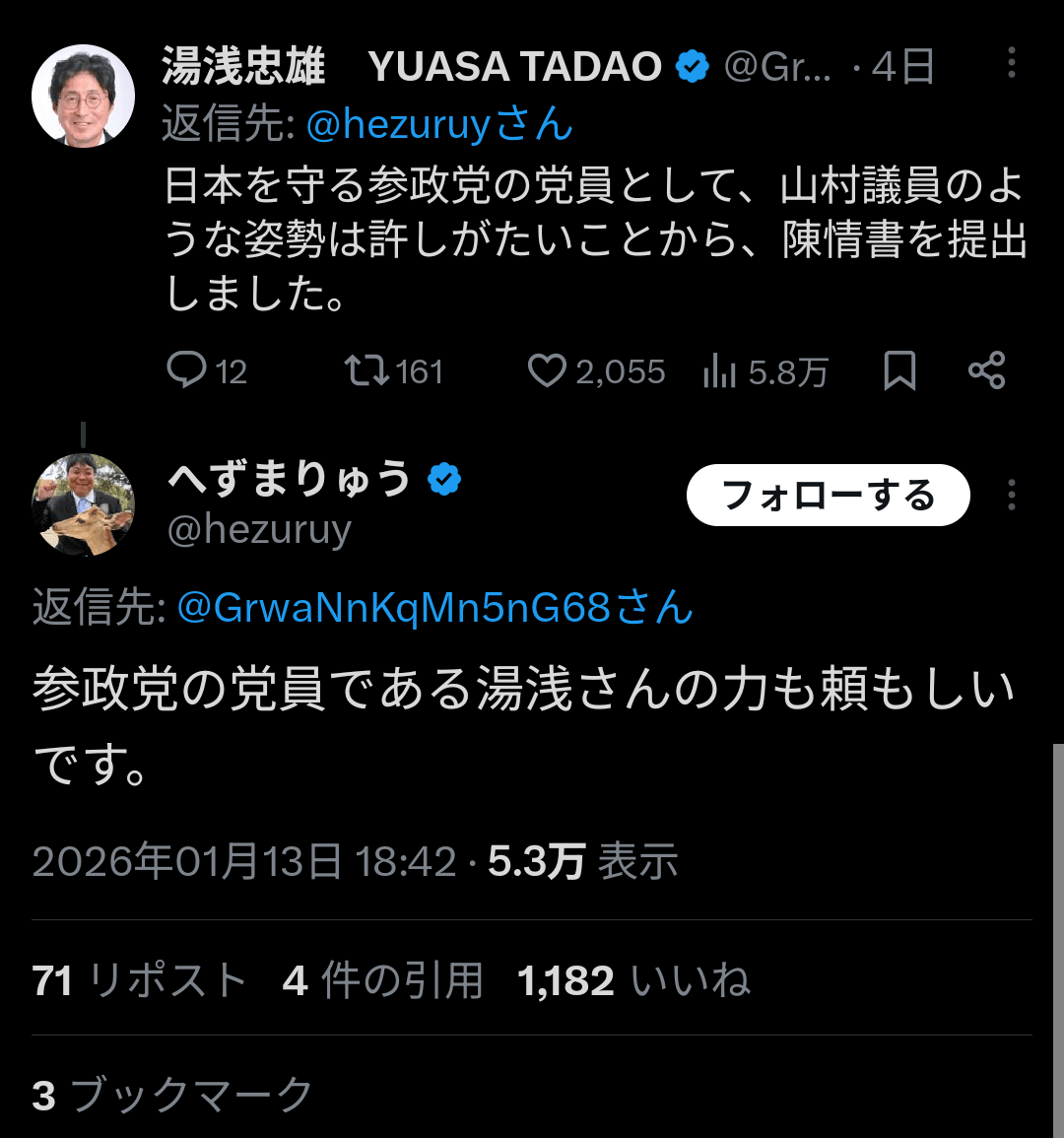
Task: Open 5.3万 表示 view count details
Action: tap(582, 861)
